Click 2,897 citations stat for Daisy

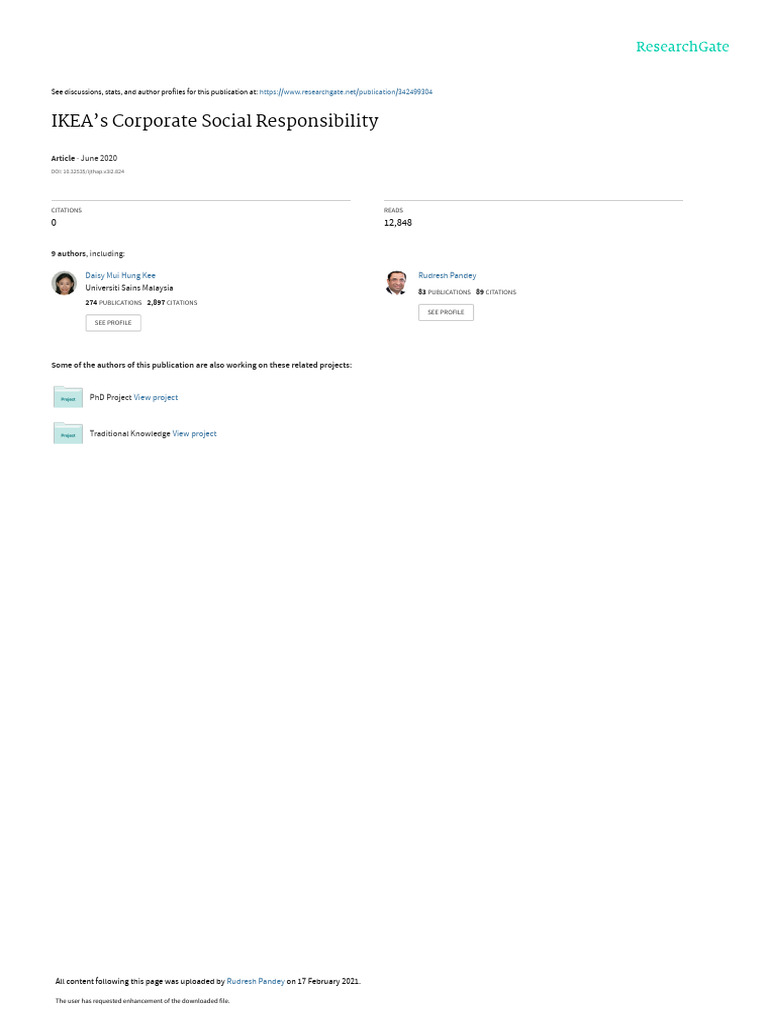coord(172,303)
